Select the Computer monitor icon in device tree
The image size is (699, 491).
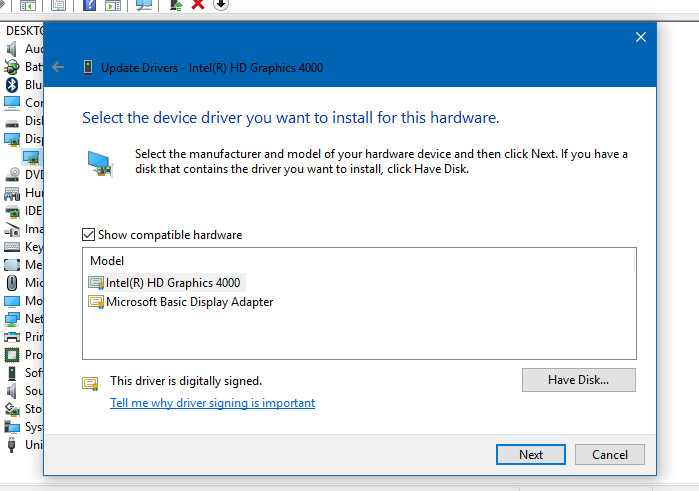[x=12, y=103]
